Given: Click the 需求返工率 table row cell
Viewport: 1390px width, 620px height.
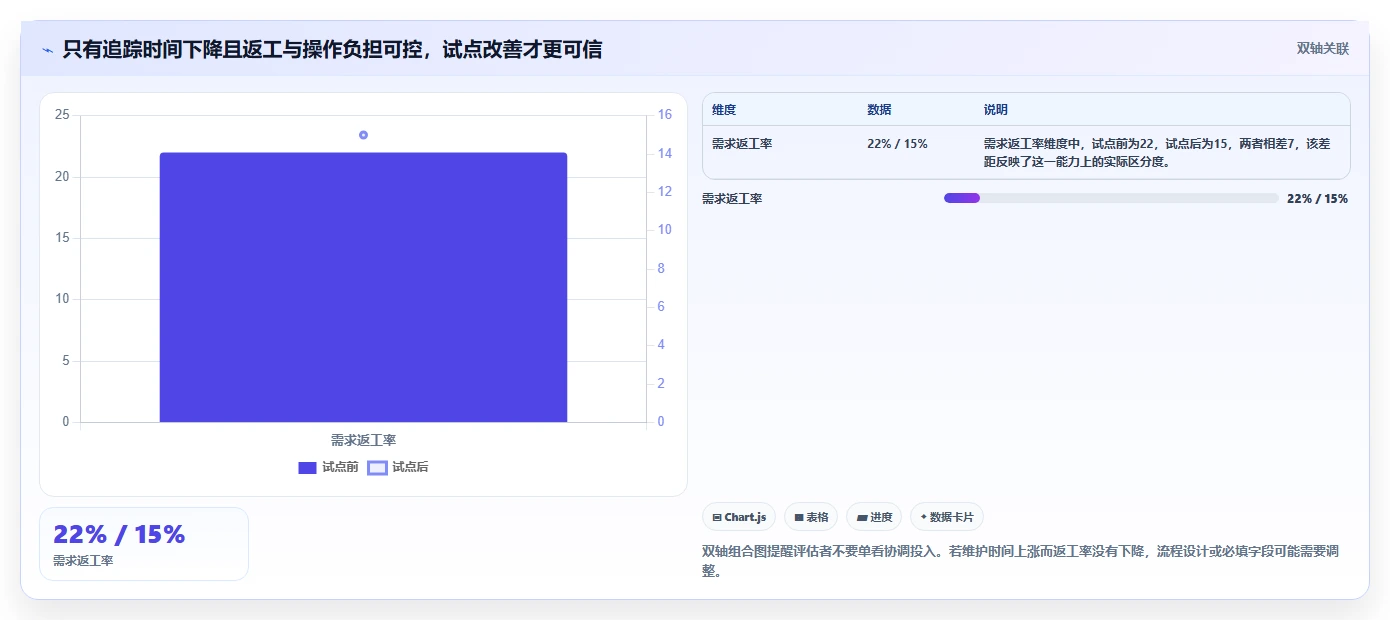Looking at the screenshot, I should (x=742, y=144).
